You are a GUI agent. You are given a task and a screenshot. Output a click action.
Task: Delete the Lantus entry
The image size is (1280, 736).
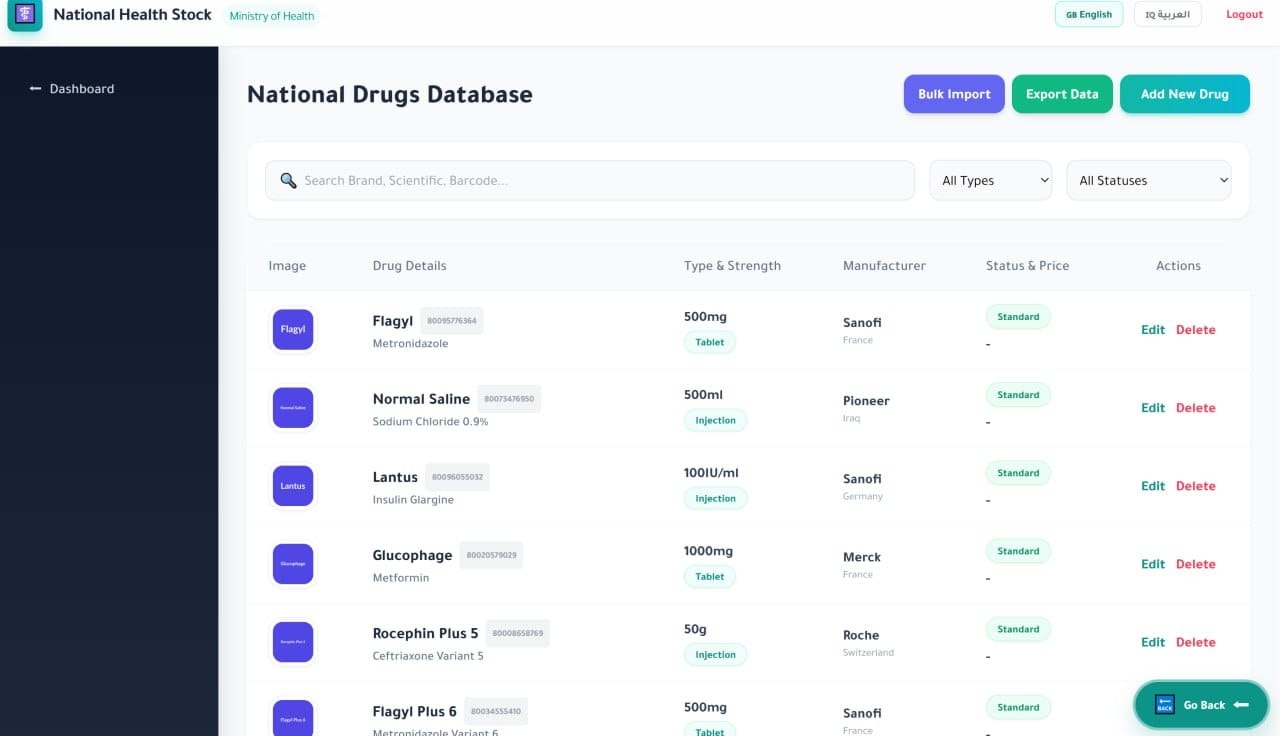(x=1196, y=486)
